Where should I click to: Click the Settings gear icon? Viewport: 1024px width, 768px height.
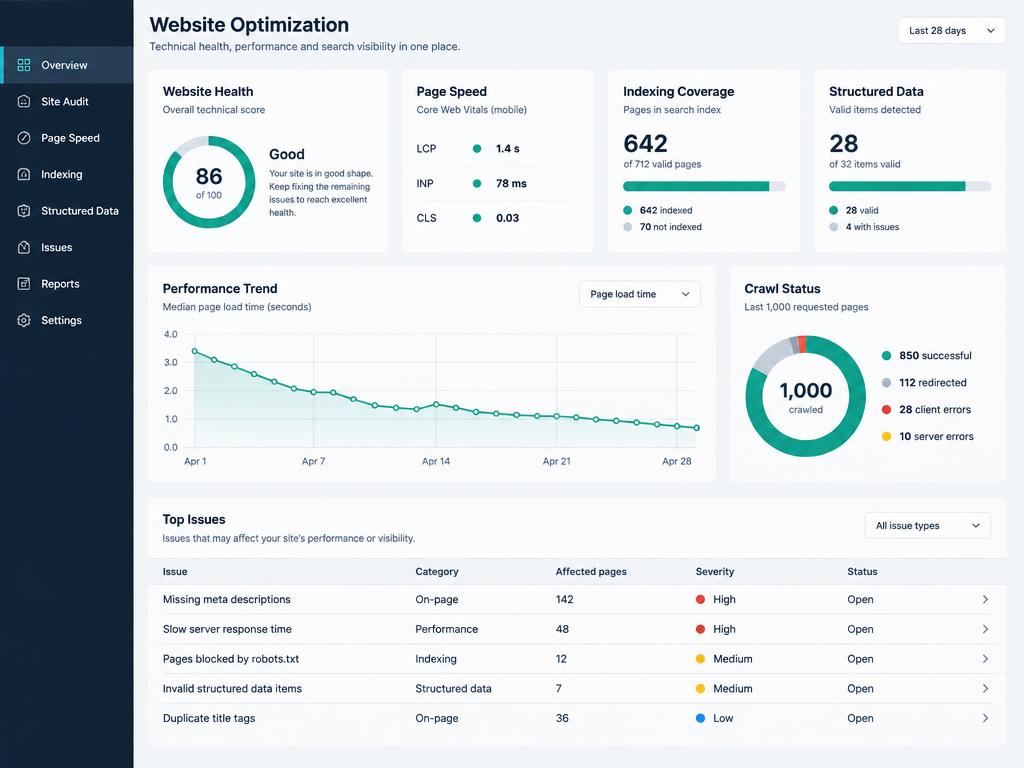pos(24,320)
